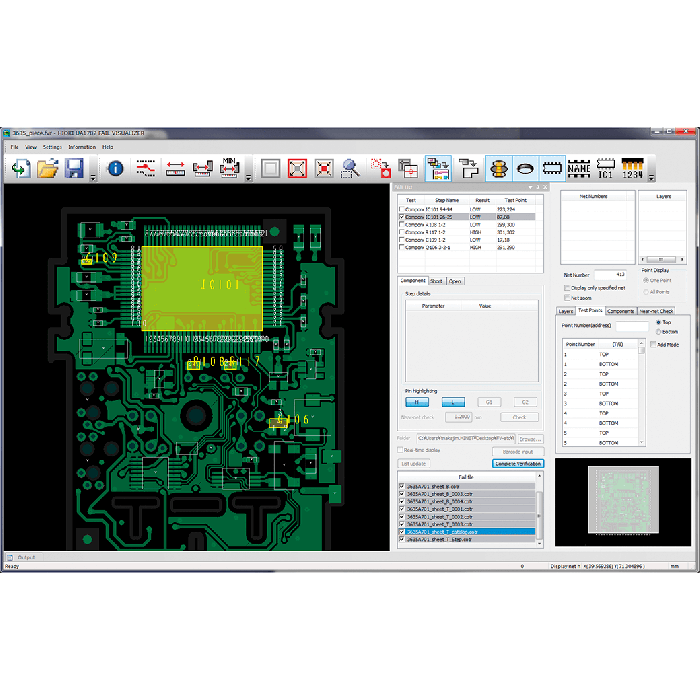This screenshot has height=700, width=700.
Task: Check the first fail row with LOW 333,334
Action: [402, 209]
